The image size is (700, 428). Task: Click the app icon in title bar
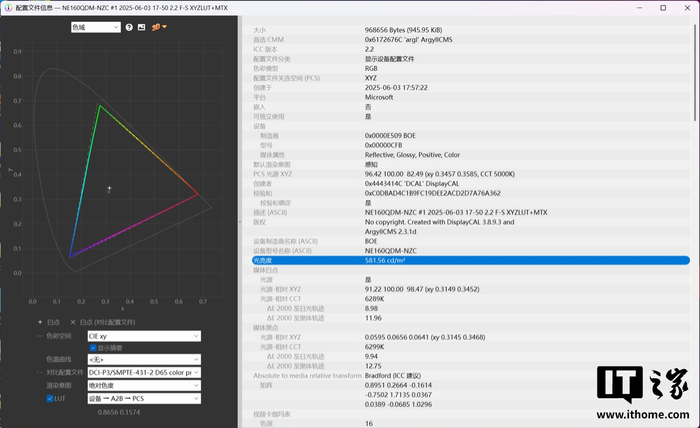(x=7, y=6)
